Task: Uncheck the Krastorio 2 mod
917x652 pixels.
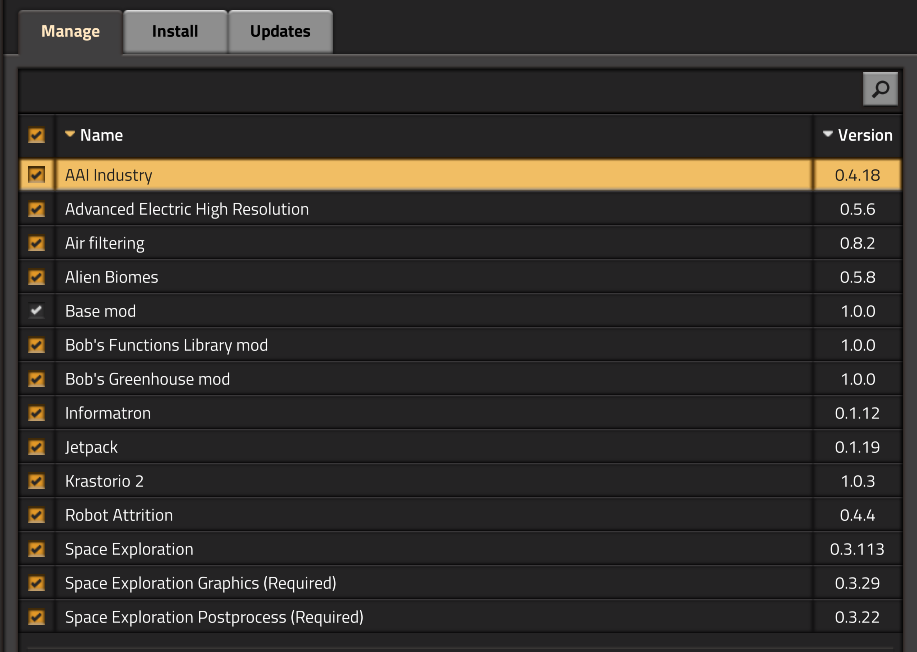Action: [x=37, y=481]
